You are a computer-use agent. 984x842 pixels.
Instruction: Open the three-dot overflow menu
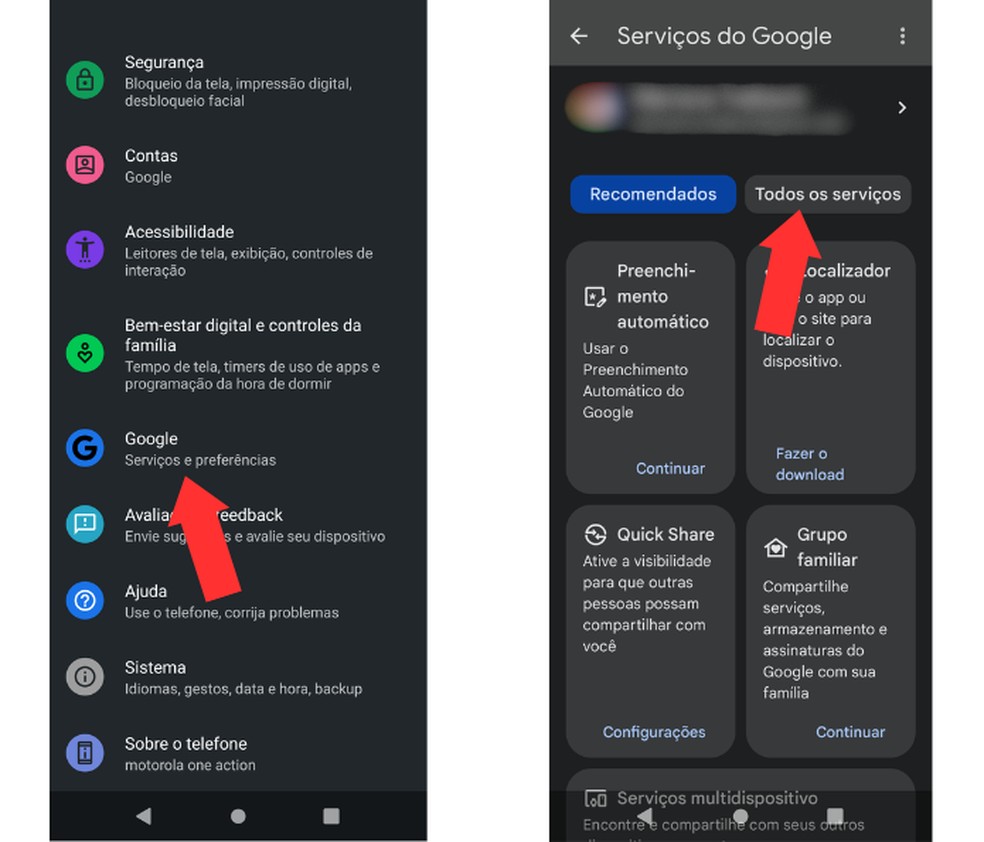[x=902, y=36]
